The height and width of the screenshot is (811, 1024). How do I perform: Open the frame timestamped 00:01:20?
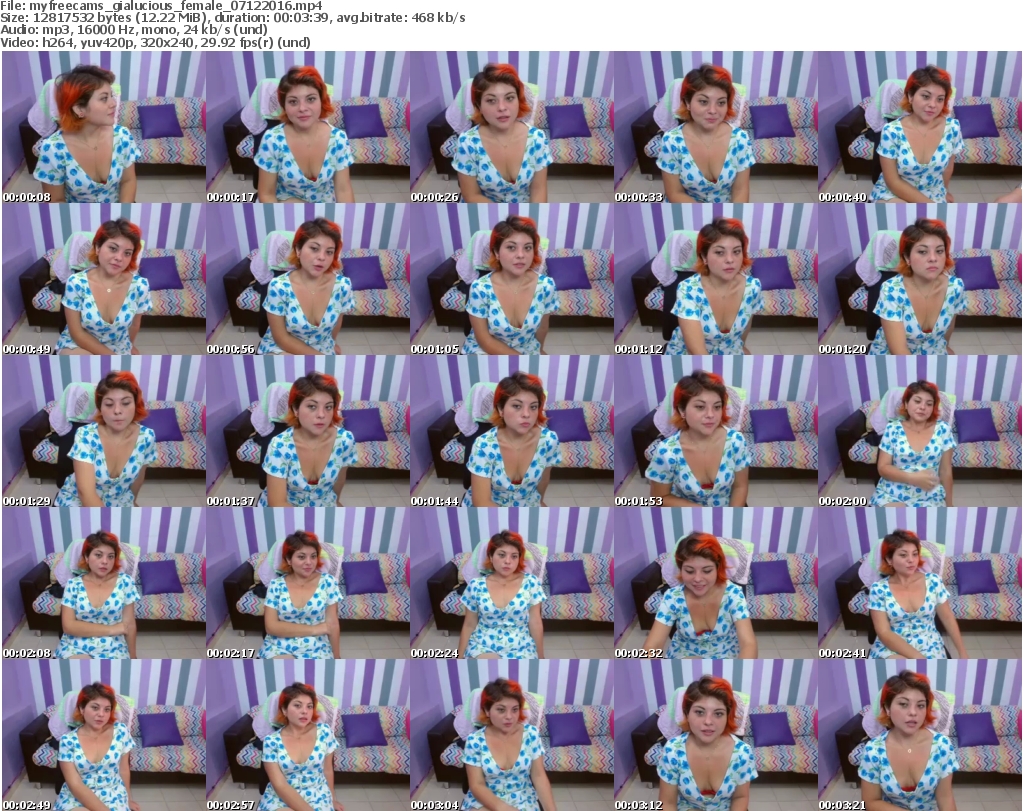tap(920, 279)
